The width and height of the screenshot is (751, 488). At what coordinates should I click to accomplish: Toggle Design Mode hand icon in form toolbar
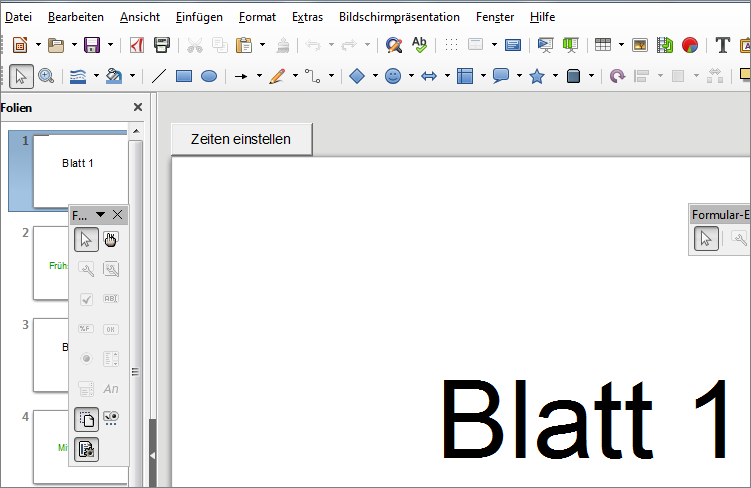pyautogui.click(x=111, y=239)
